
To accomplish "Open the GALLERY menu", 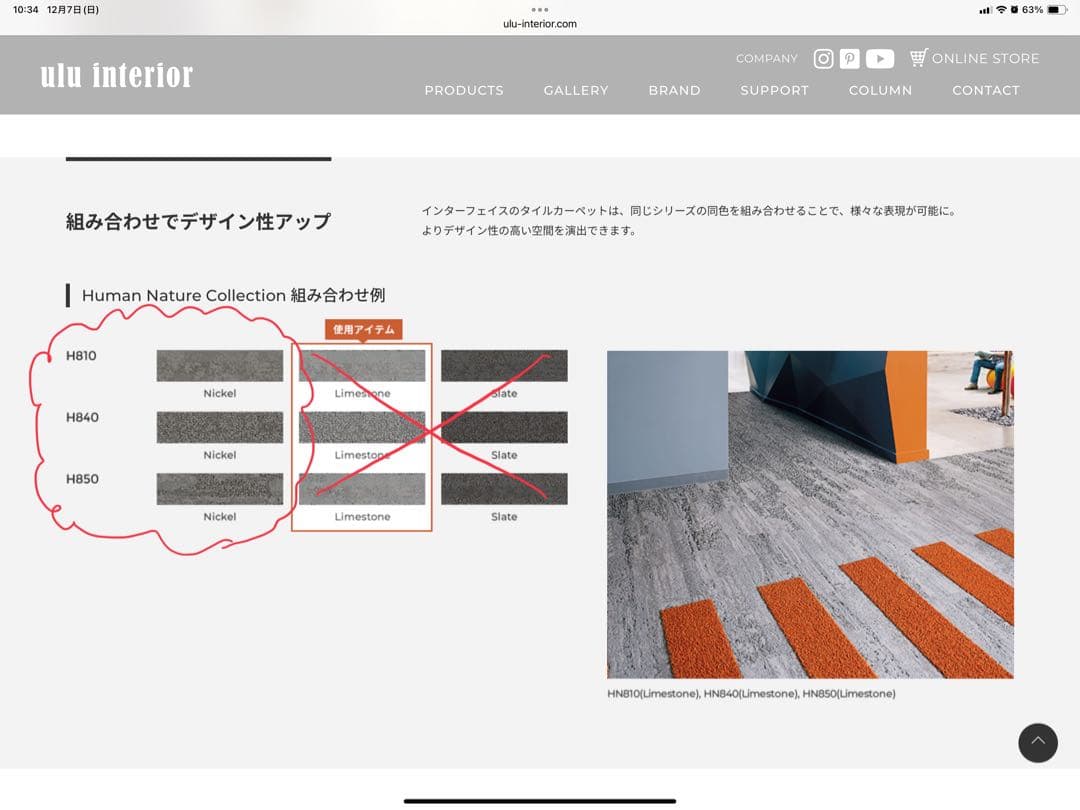I will (576, 90).
